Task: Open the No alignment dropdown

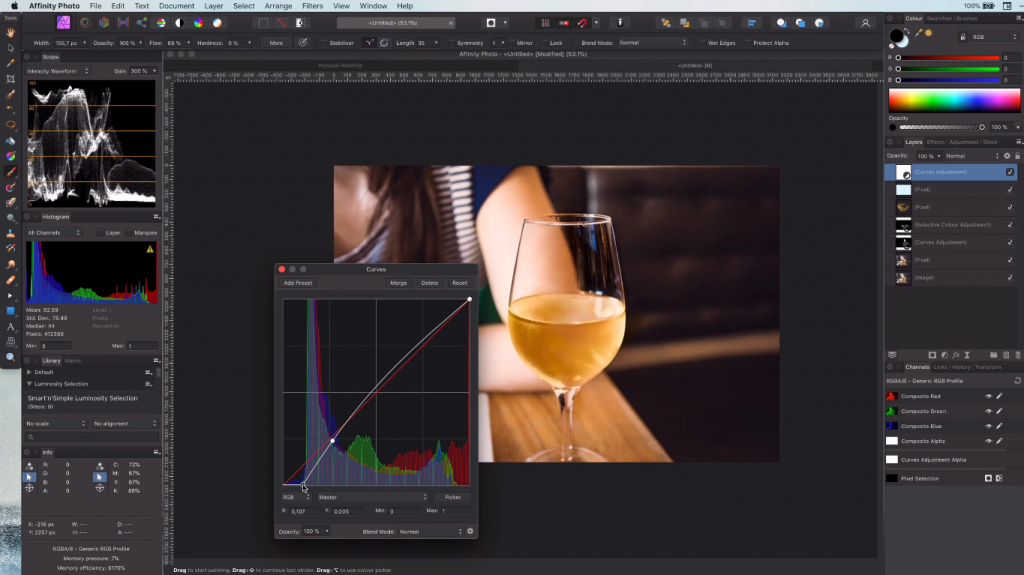Action: click(x=124, y=423)
